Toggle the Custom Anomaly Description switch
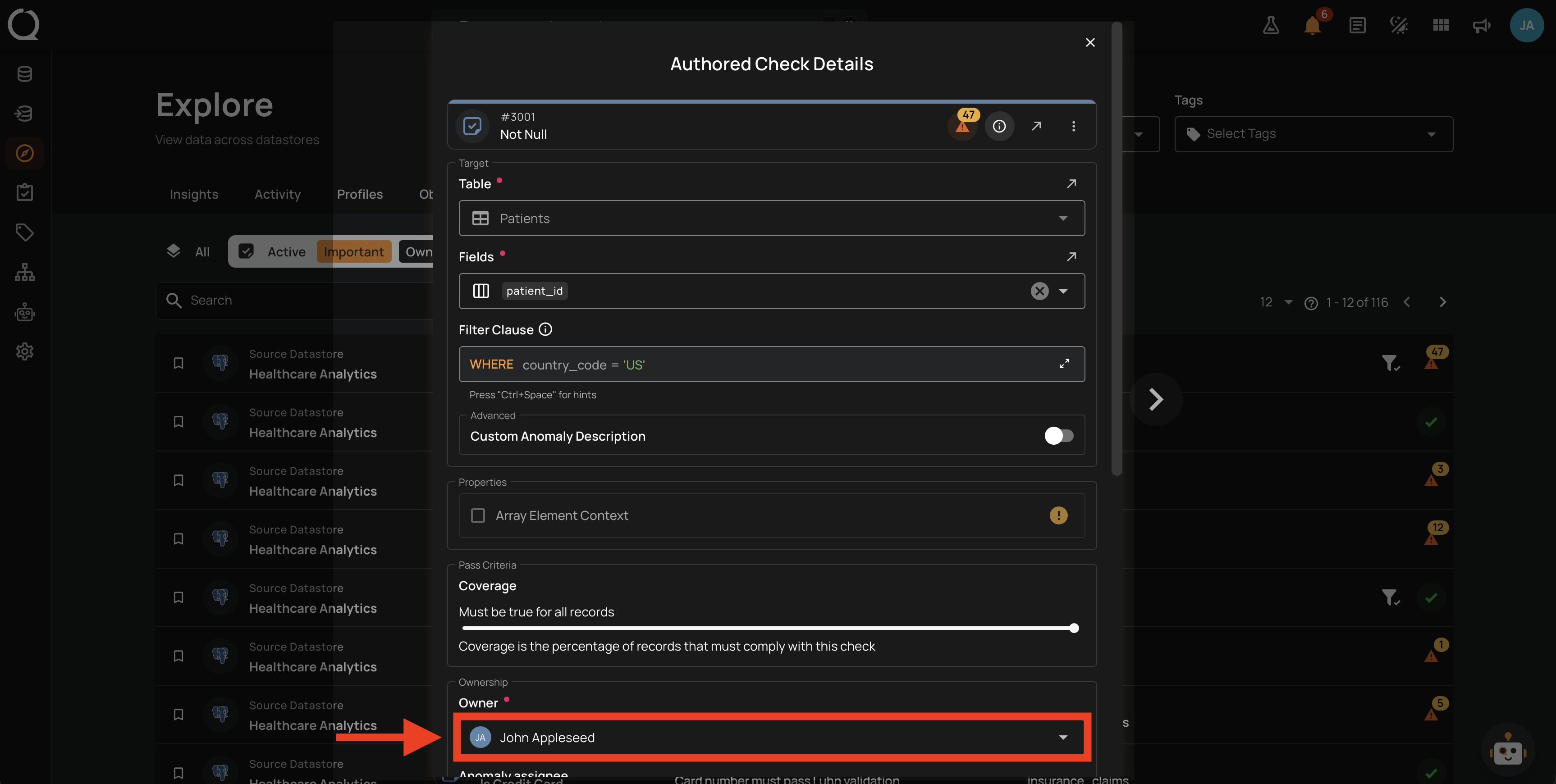Image resolution: width=1556 pixels, height=784 pixels. (x=1059, y=436)
